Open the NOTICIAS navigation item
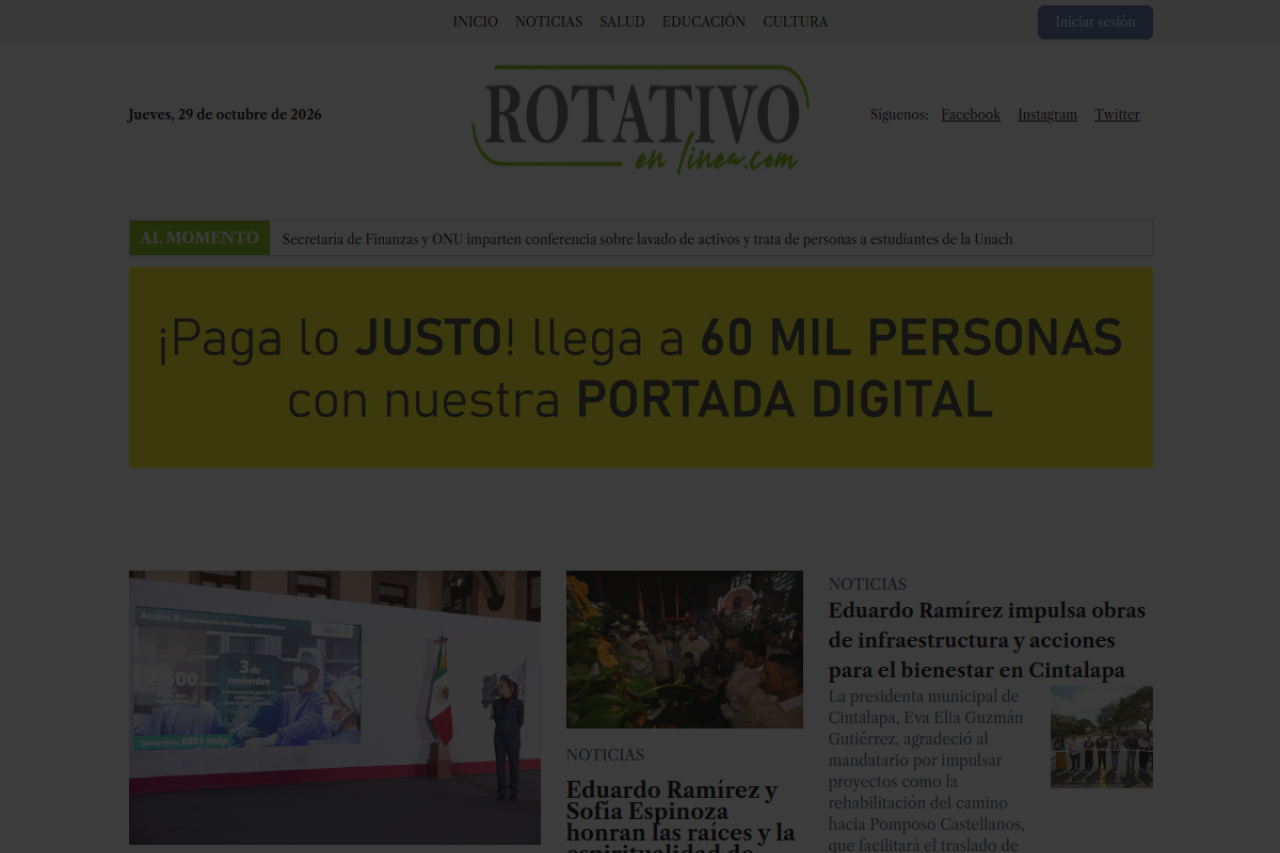The image size is (1280, 853). 549,22
